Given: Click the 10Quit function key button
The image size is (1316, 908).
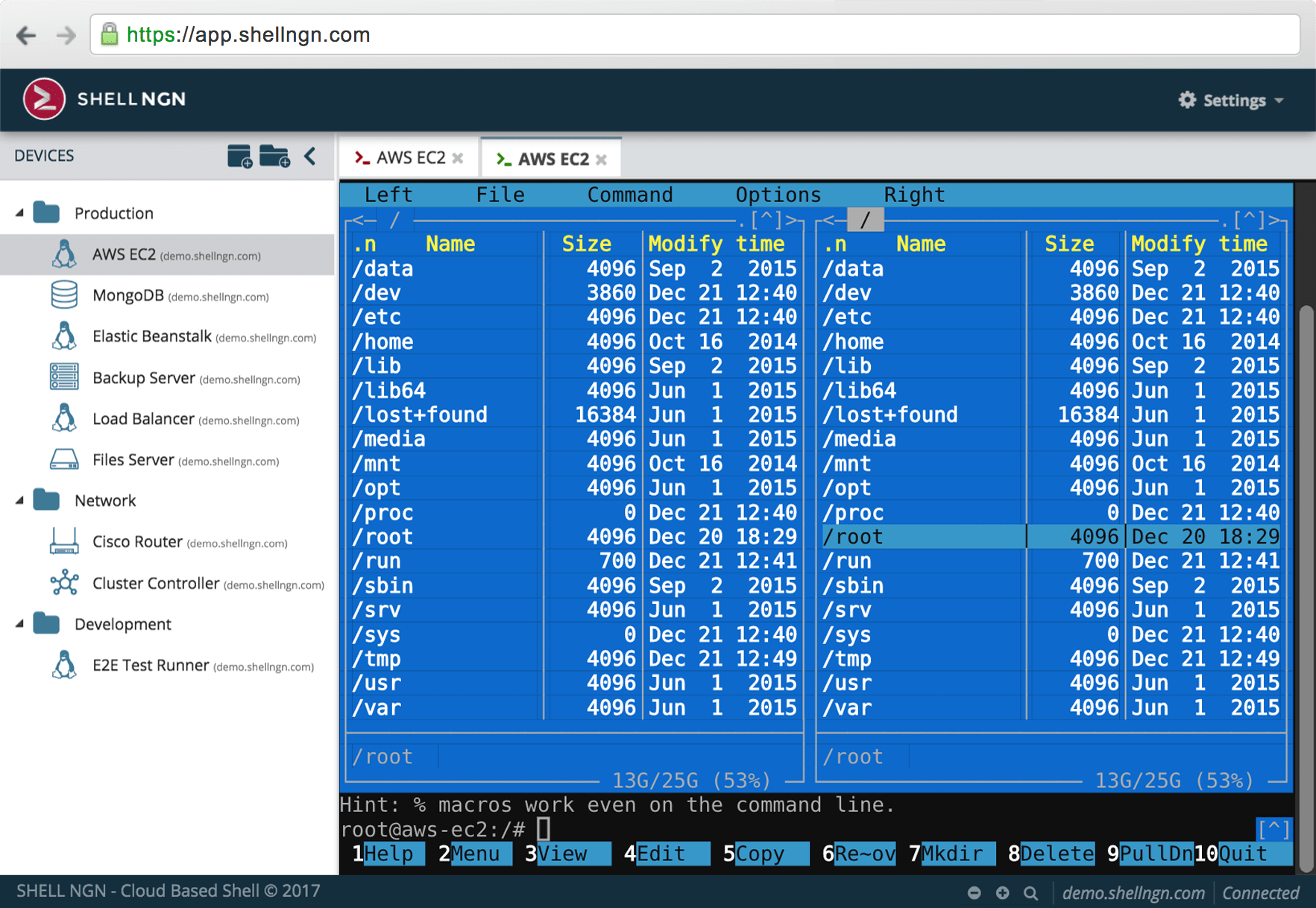Looking at the screenshot, I should pyautogui.click(x=1243, y=854).
